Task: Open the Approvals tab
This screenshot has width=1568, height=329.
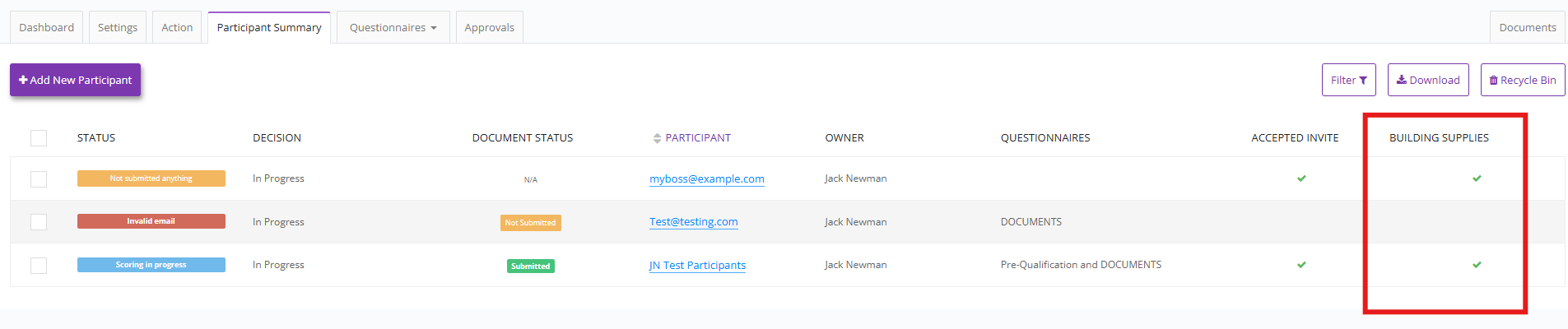Action: coord(489,27)
